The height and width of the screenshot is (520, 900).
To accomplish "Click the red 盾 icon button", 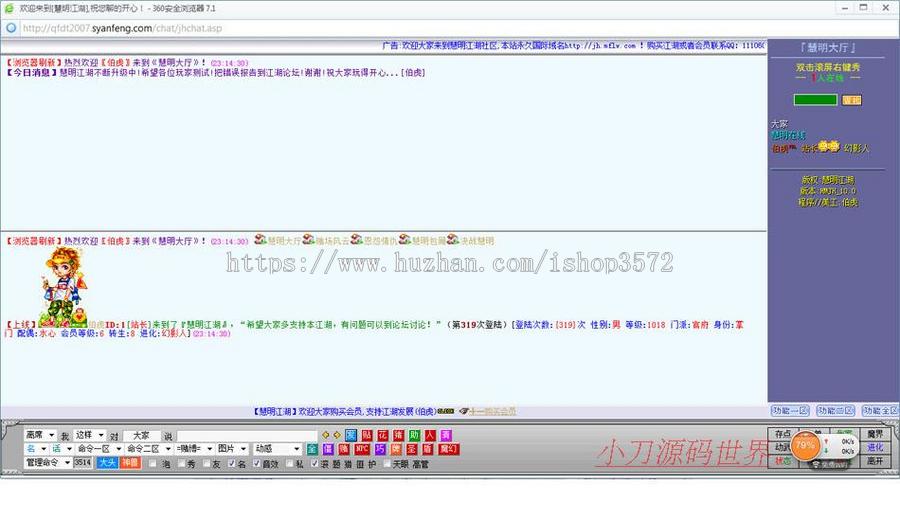I will pyautogui.click(x=428, y=449).
